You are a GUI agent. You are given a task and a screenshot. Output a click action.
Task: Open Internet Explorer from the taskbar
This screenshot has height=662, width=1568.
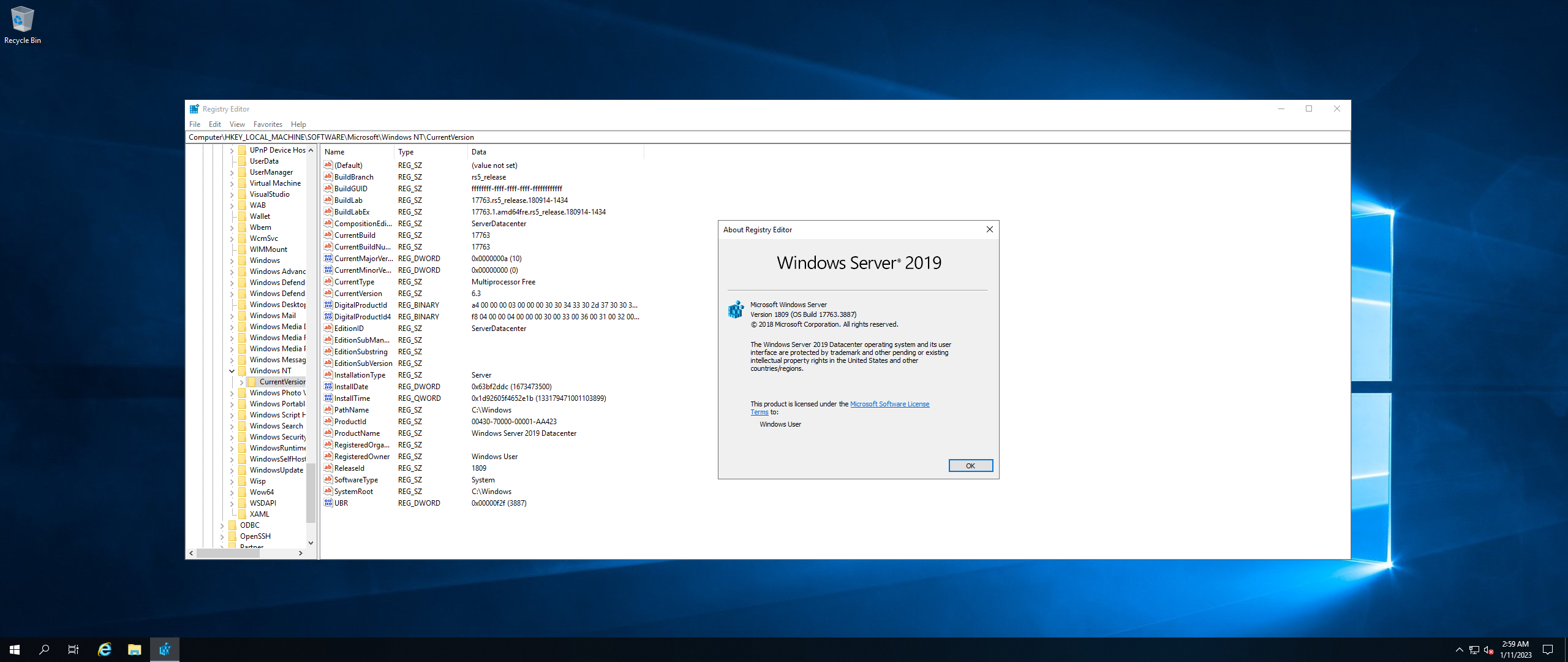coord(105,650)
